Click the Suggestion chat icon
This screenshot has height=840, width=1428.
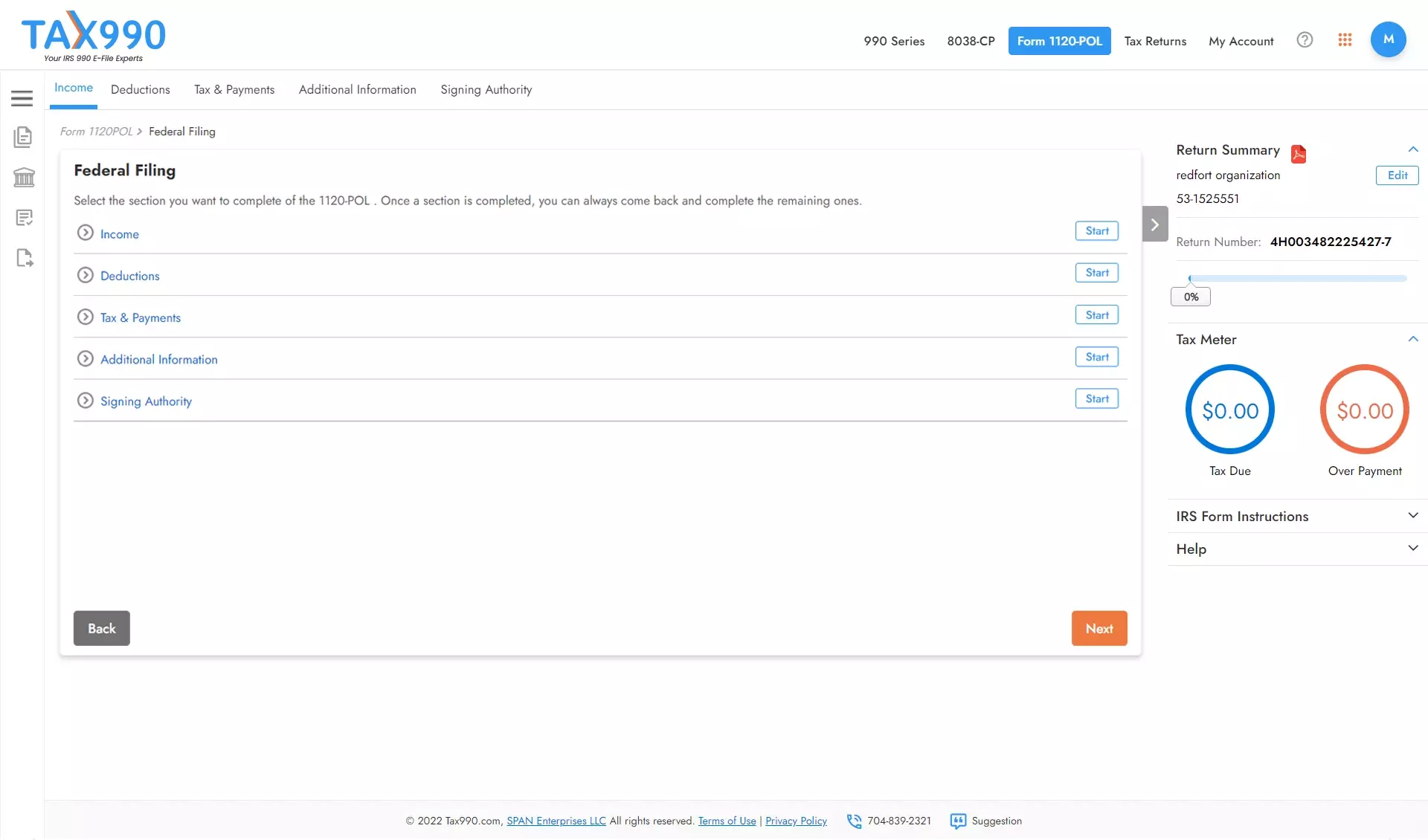click(x=958, y=821)
